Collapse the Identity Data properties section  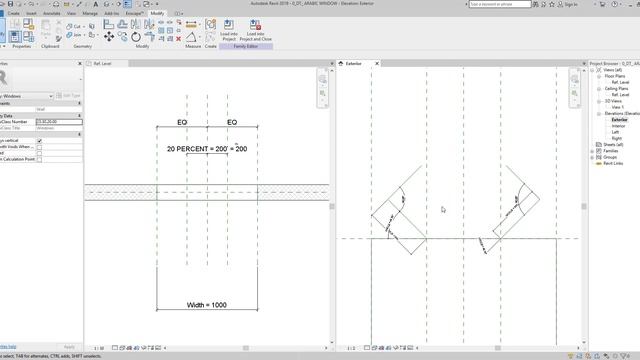[x=79, y=116]
